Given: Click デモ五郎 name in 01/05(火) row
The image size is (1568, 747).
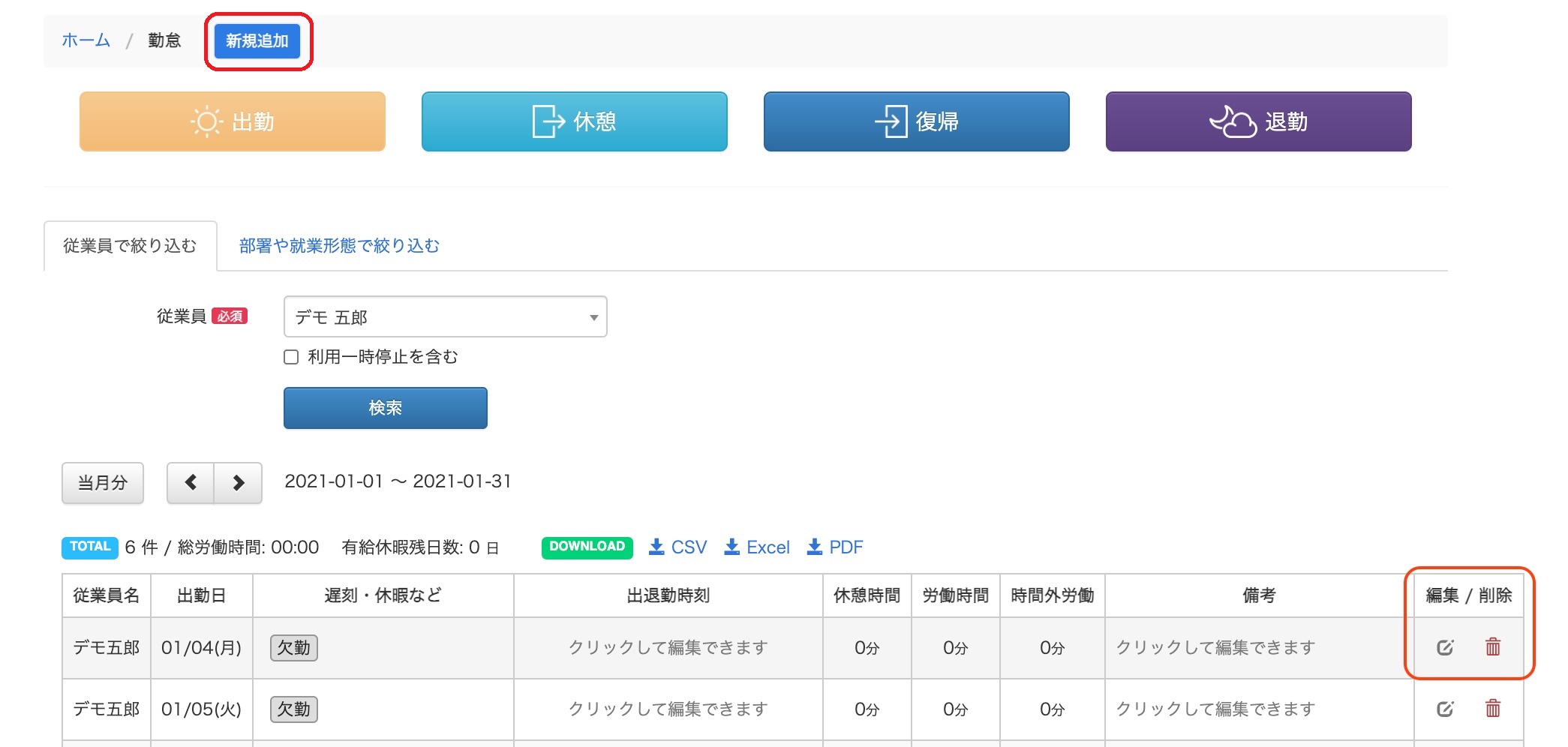Looking at the screenshot, I should (x=107, y=709).
